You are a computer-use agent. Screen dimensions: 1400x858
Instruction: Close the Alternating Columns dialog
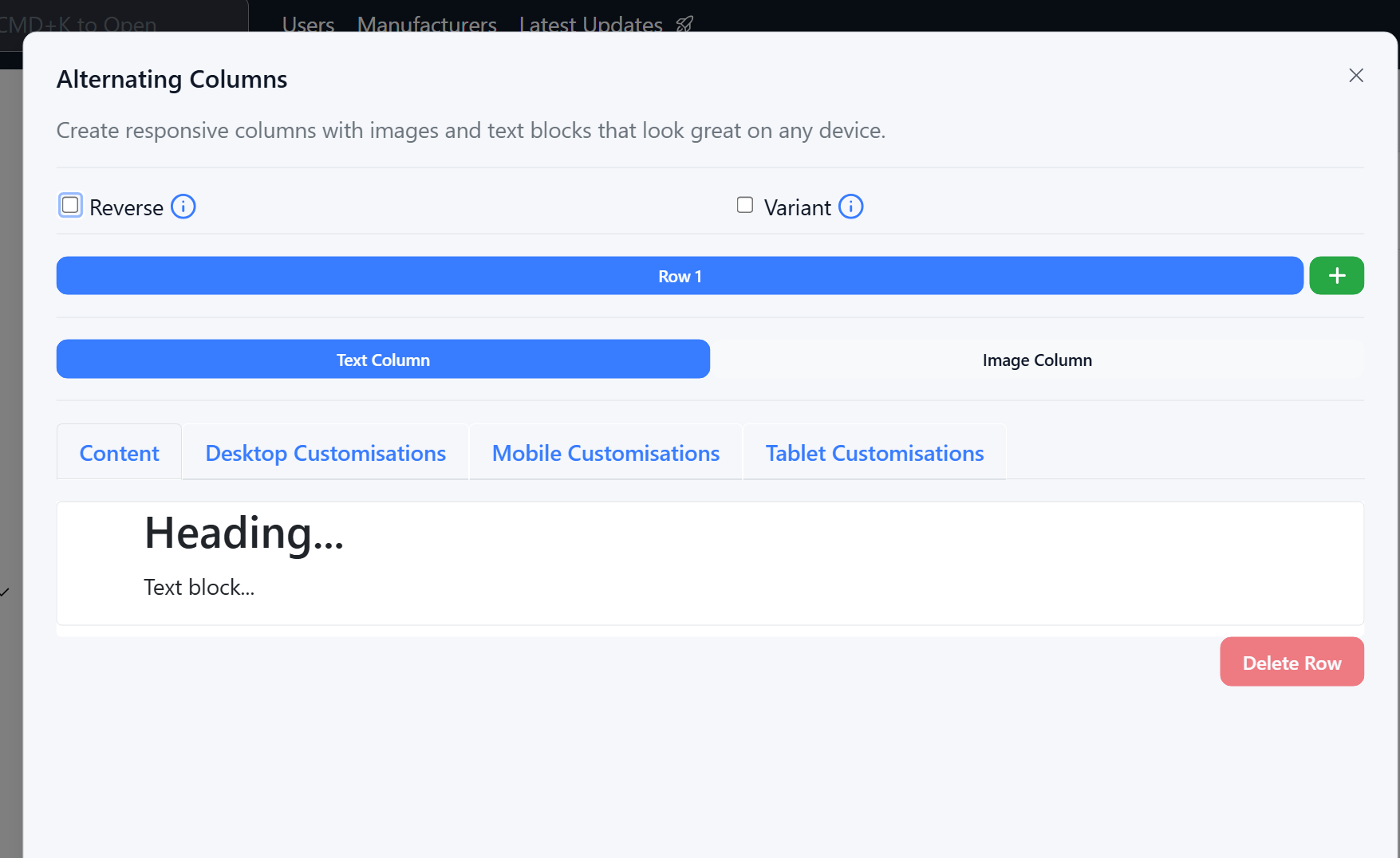(1356, 76)
